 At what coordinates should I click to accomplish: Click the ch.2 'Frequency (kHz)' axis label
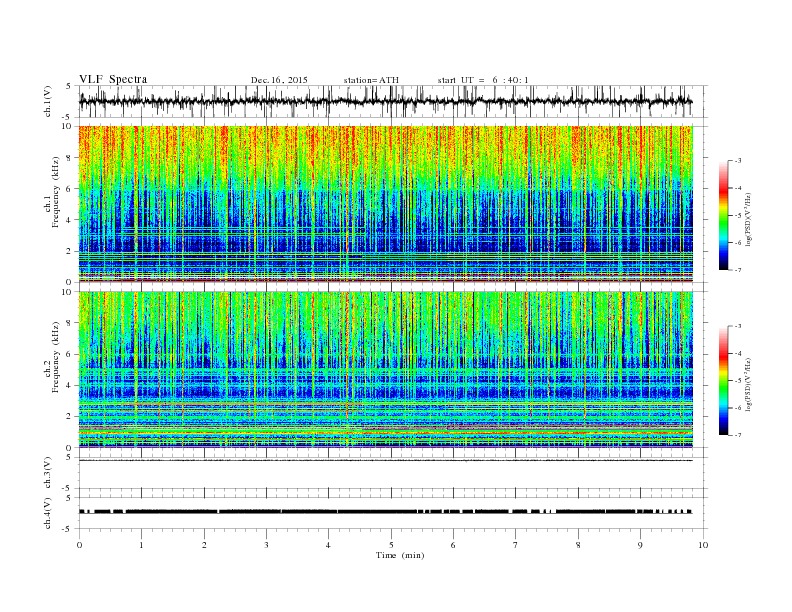click(56, 358)
